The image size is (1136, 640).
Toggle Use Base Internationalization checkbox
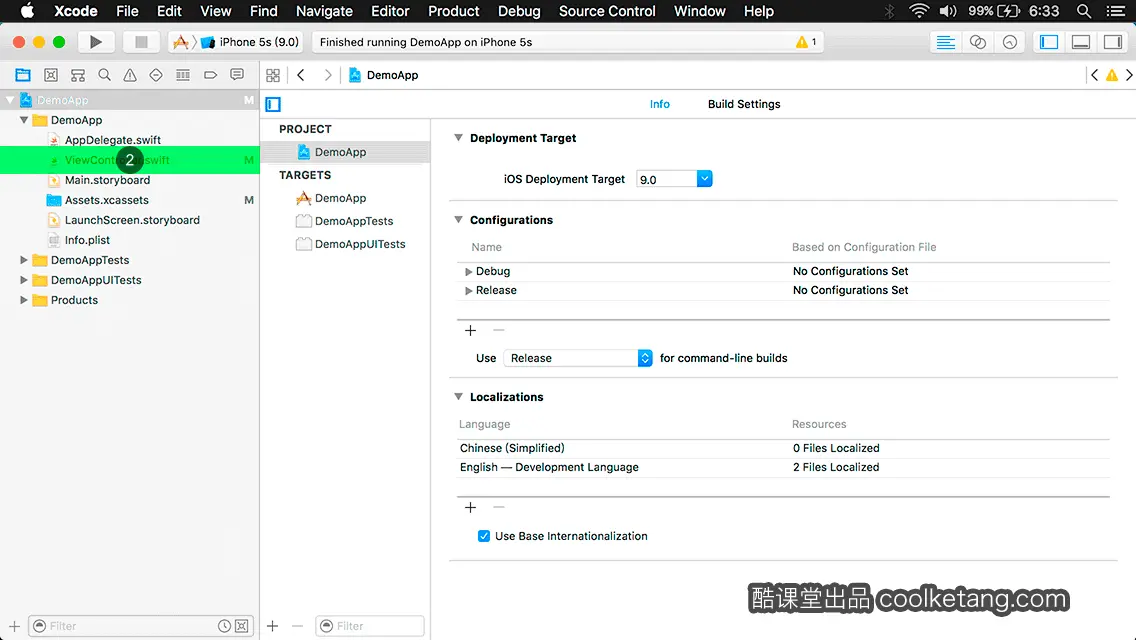pyautogui.click(x=483, y=536)
